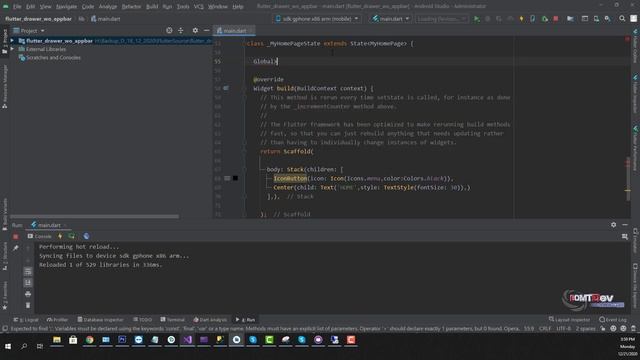Viewport: 640px width, 360px height.
Task: Click hot reload lightning icon in Run panel
Action: tap(60, 236)
